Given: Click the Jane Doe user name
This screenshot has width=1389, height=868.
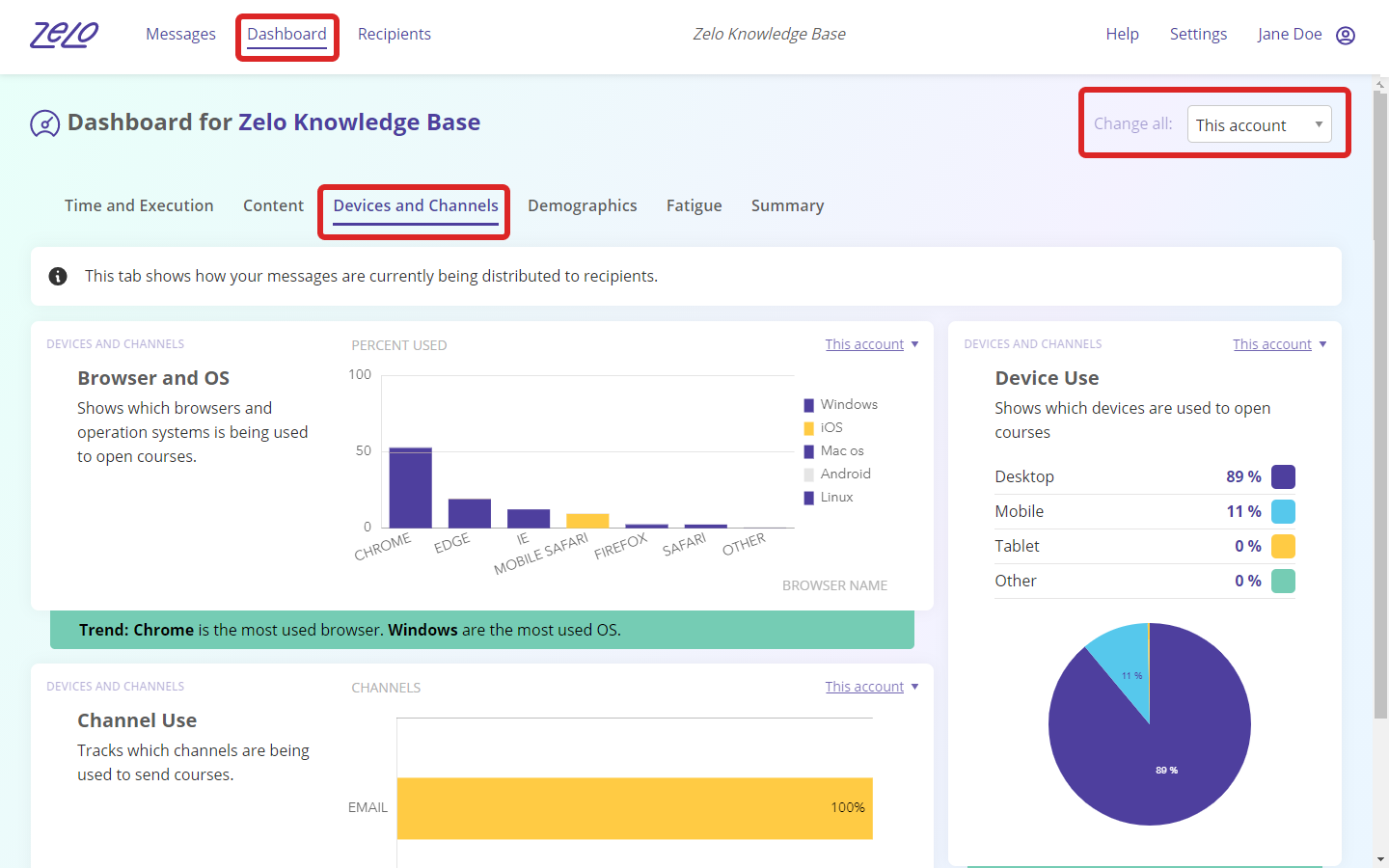Looking at the screenshot, I should [1290, 34].
